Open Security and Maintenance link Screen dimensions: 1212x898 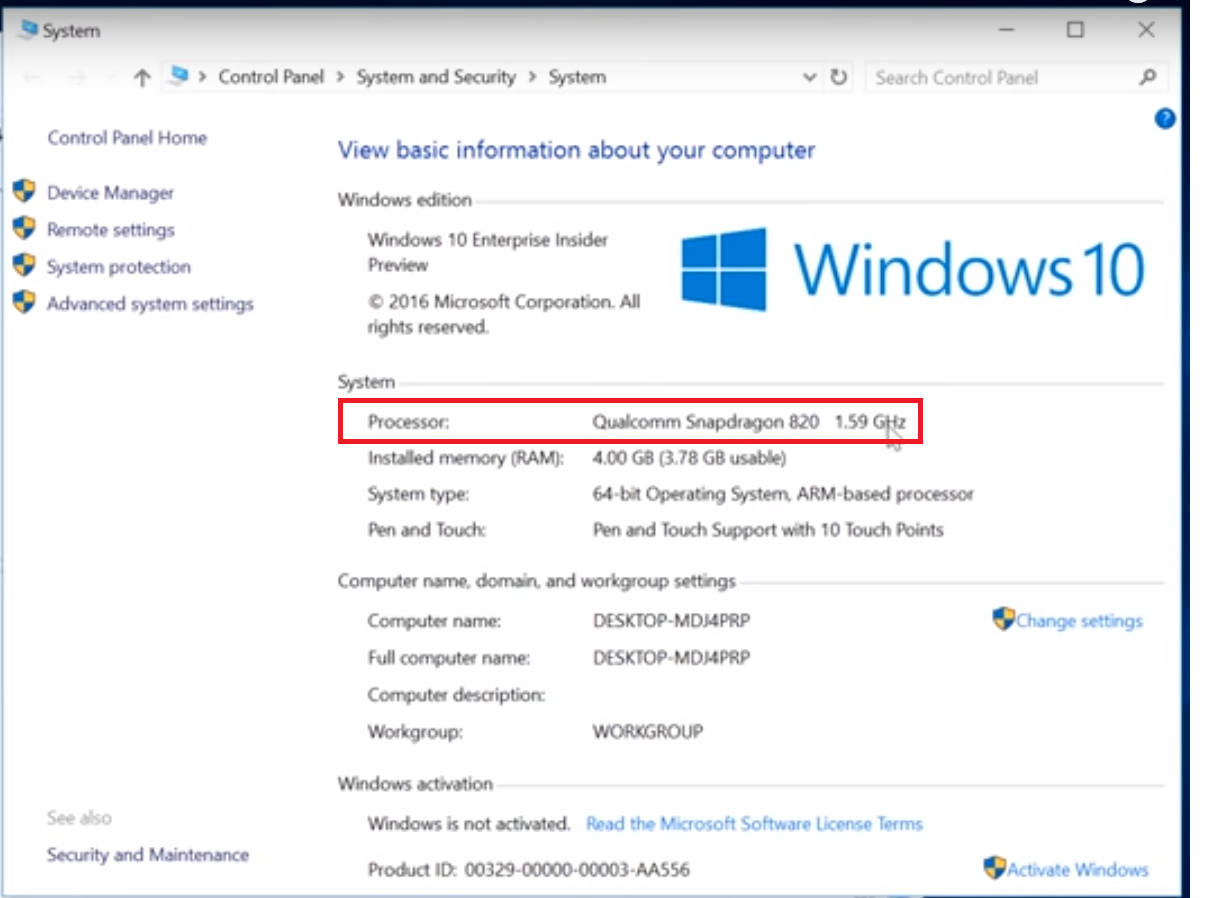tap(148, 855)
